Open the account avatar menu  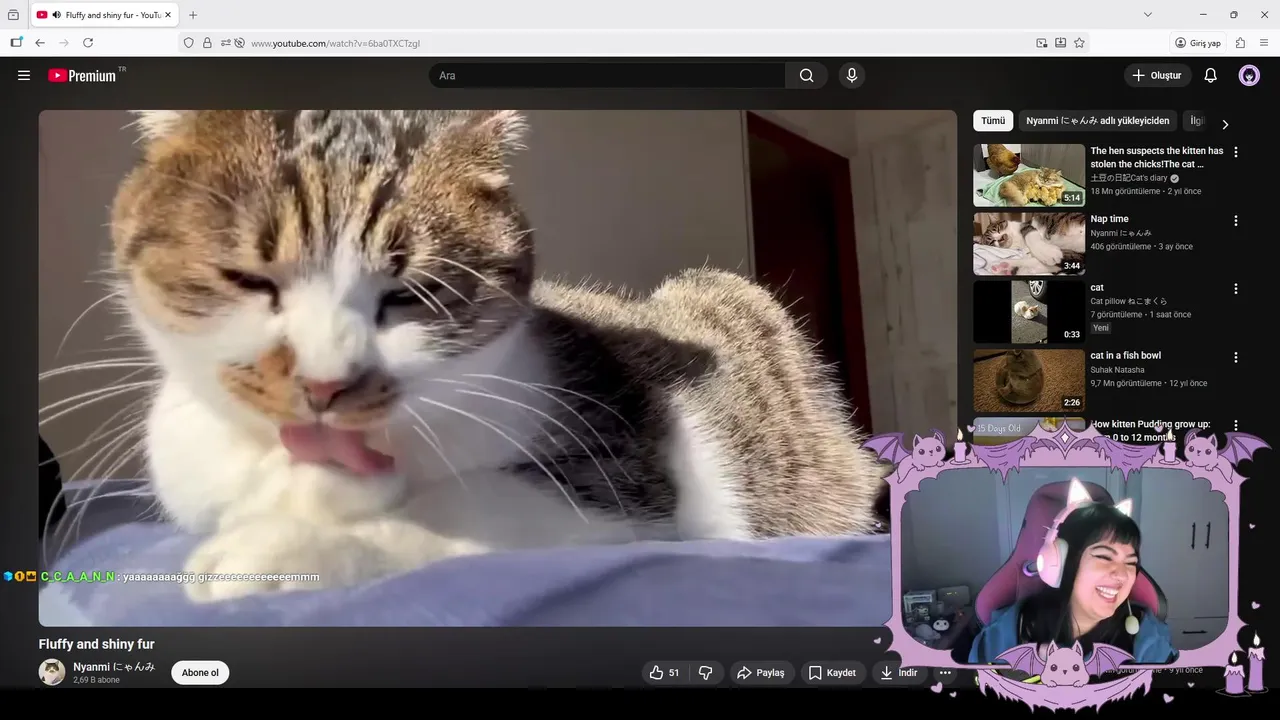(1249, 75)
